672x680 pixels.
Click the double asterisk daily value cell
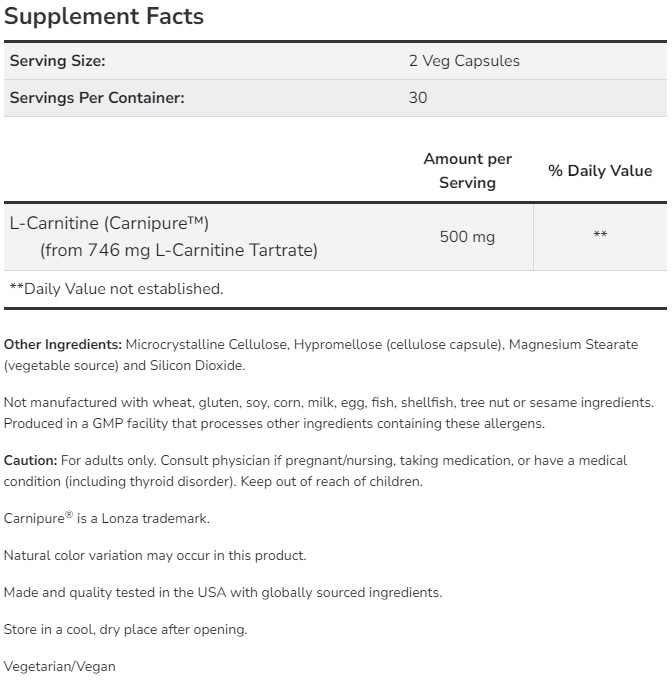[600, 237]
